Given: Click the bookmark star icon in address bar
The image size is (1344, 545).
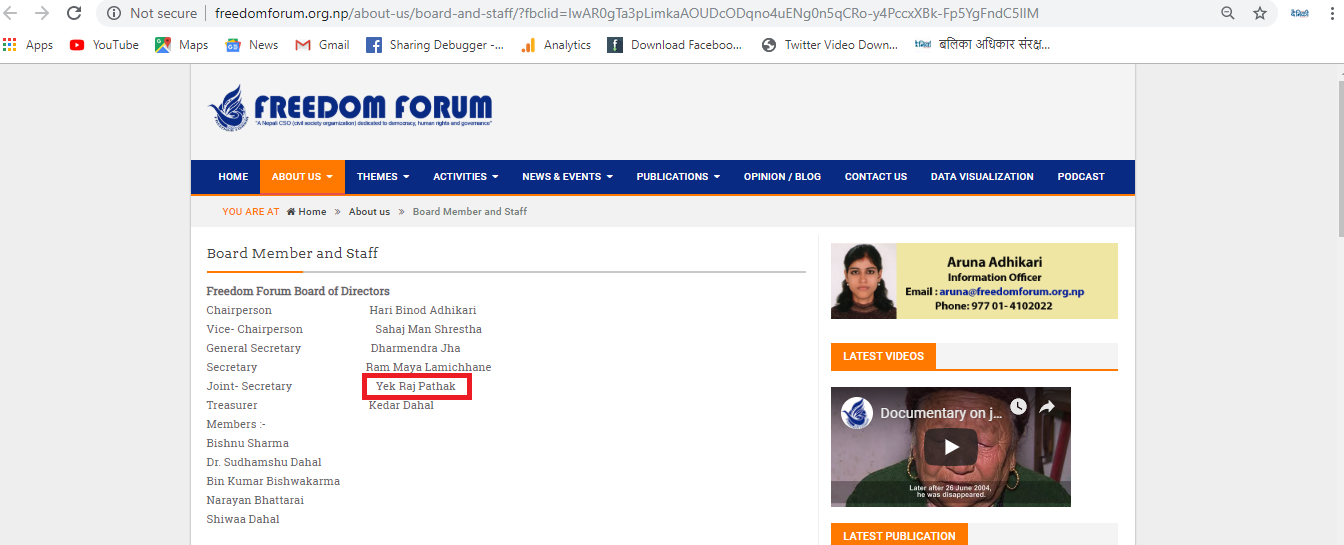Looking at the screenshot, I should pyautogui.click(x=1260, y=13).
